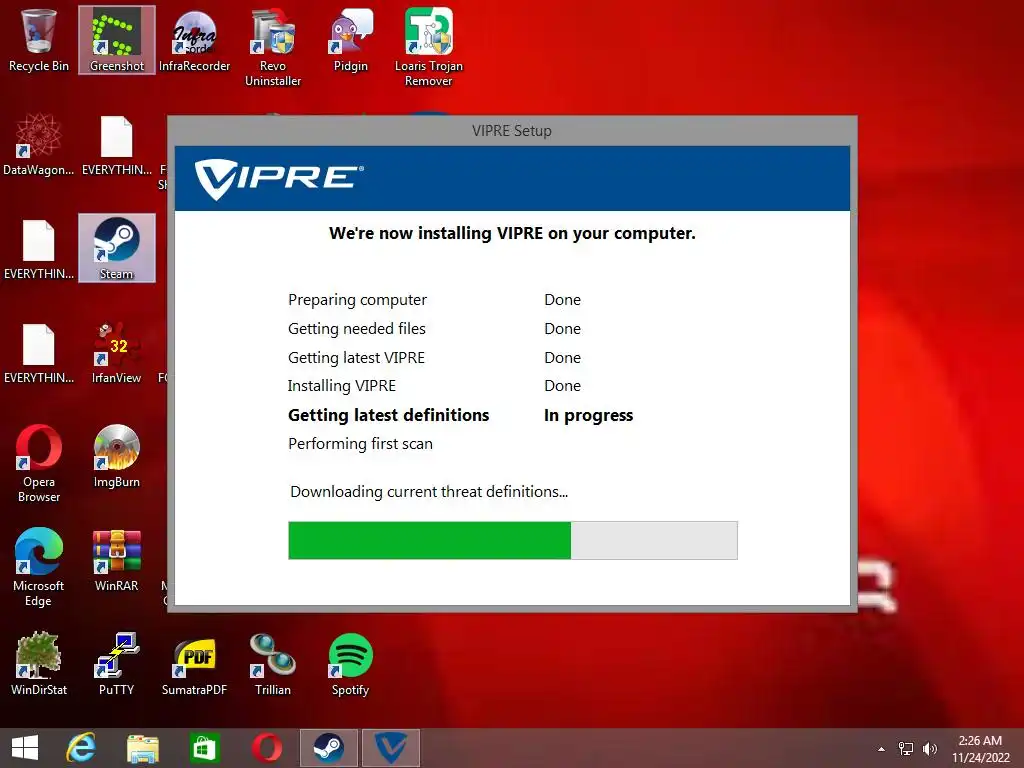Viewport: 1024px width, 768px height.
Task: Launch the Greenshot desktop shortcut
Action: (117, 40)
